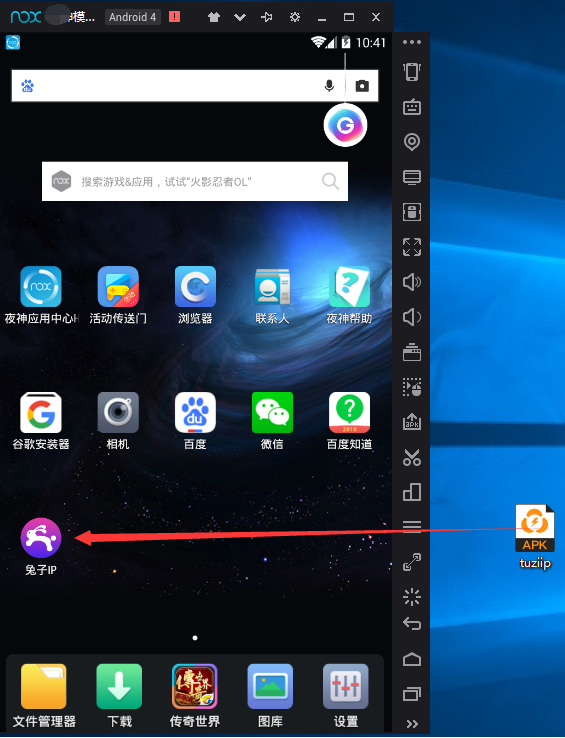The image size is (565, 738).
Task: Click the Baidu paw logo in search bar
Action: [x=27, y=86]
